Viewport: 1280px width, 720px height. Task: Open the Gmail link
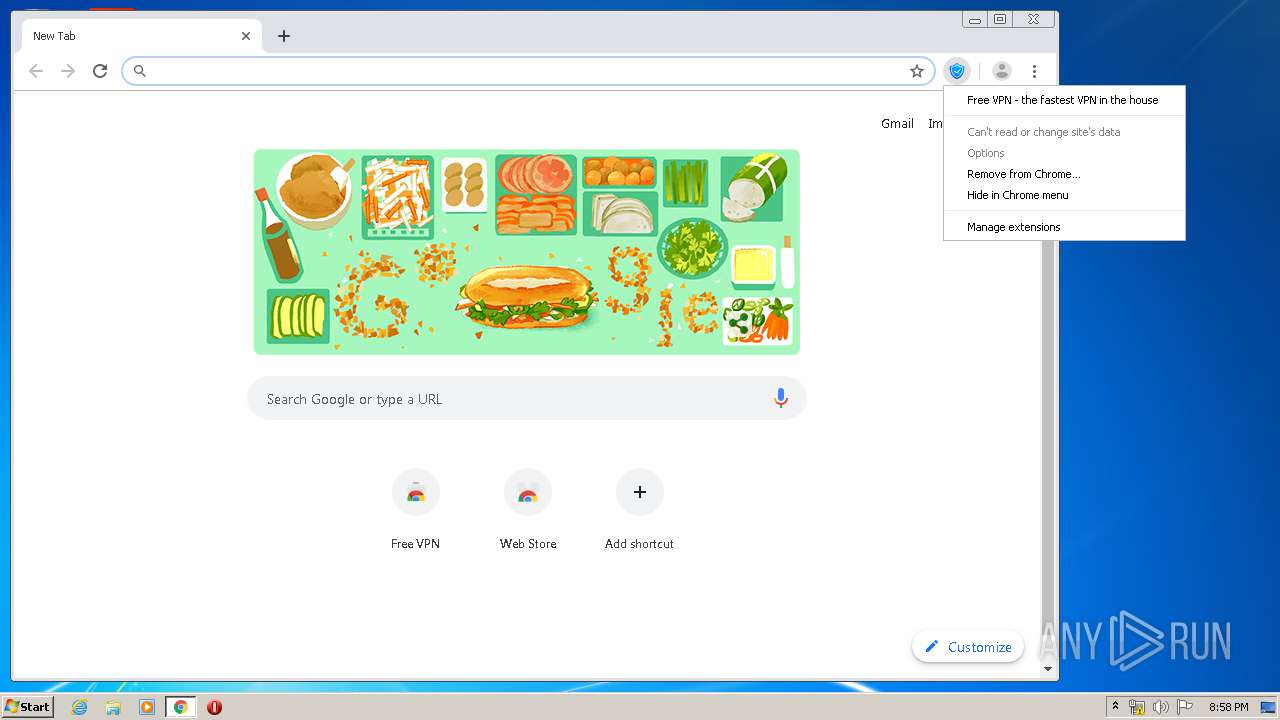(x=897, y=124)
